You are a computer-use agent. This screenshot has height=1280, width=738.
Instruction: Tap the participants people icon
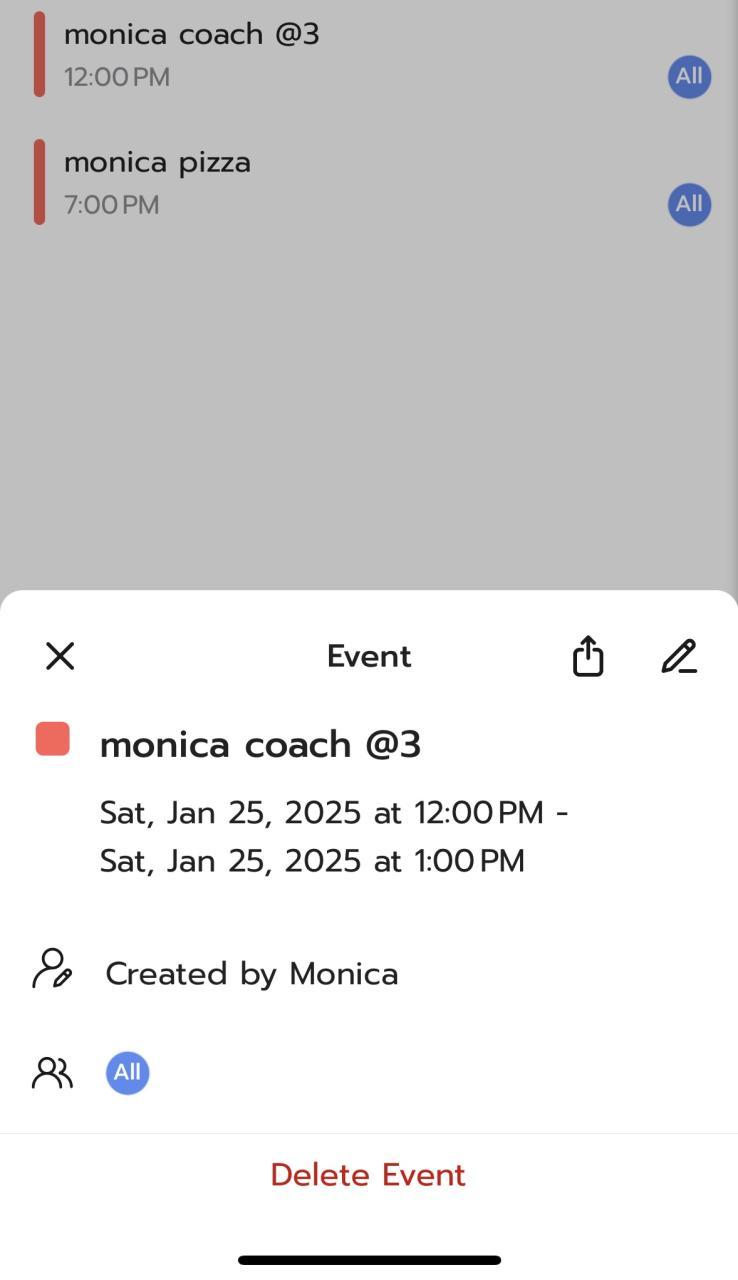pyautogui.click(x=52, y=1073)
